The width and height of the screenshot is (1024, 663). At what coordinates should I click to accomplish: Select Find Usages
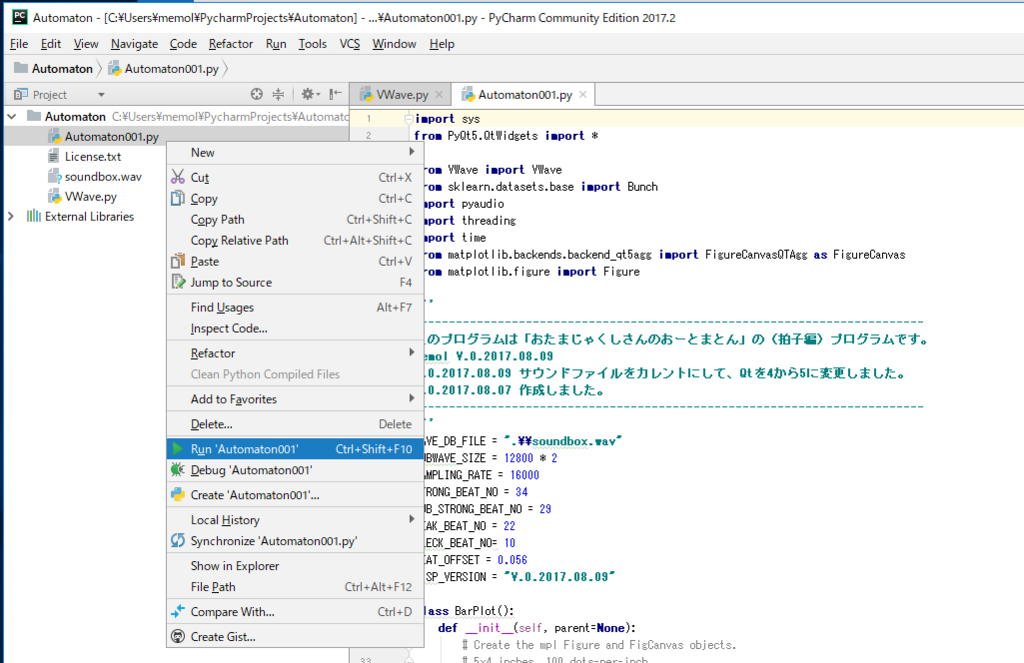(x=295, y=307)
